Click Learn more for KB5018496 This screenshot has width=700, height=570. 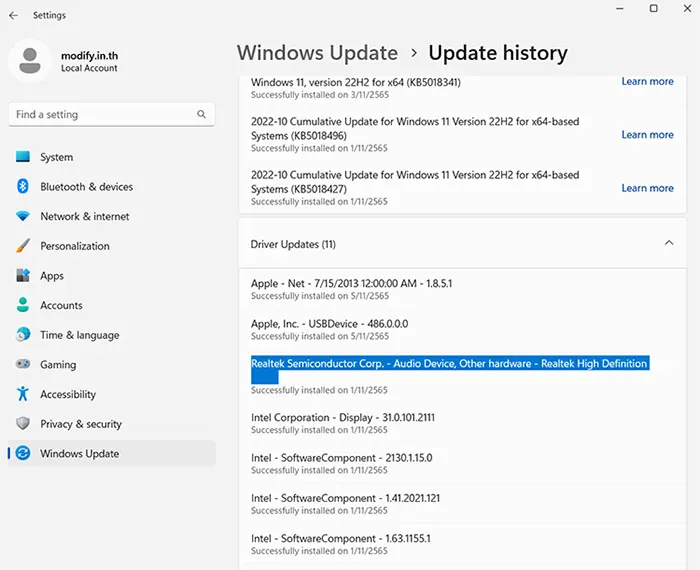tap(647, 134)
